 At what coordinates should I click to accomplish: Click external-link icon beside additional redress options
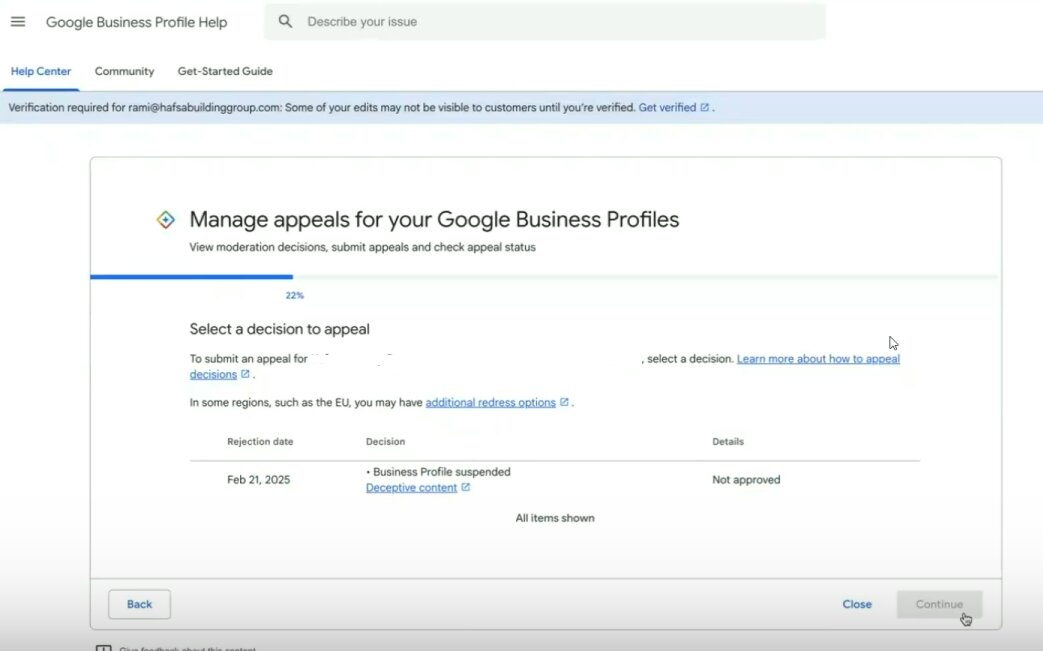(564, 402)
